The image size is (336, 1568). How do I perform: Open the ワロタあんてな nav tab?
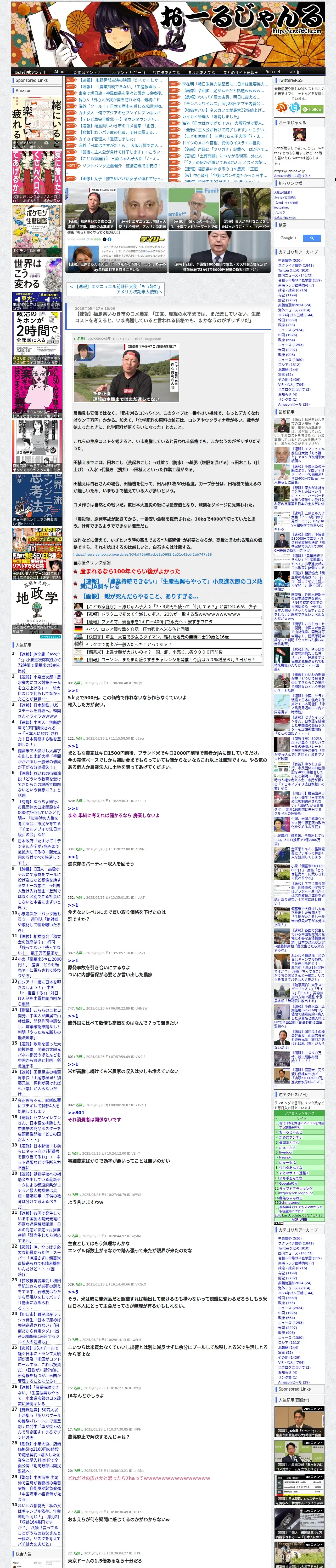166,72
